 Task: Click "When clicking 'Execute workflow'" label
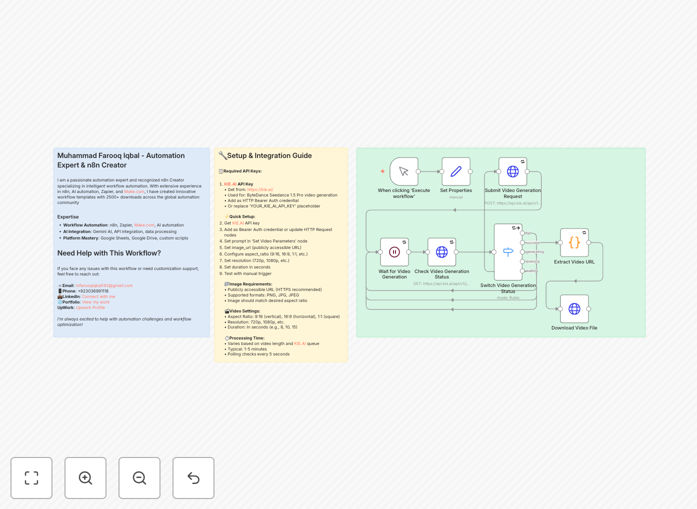(404, 193)
